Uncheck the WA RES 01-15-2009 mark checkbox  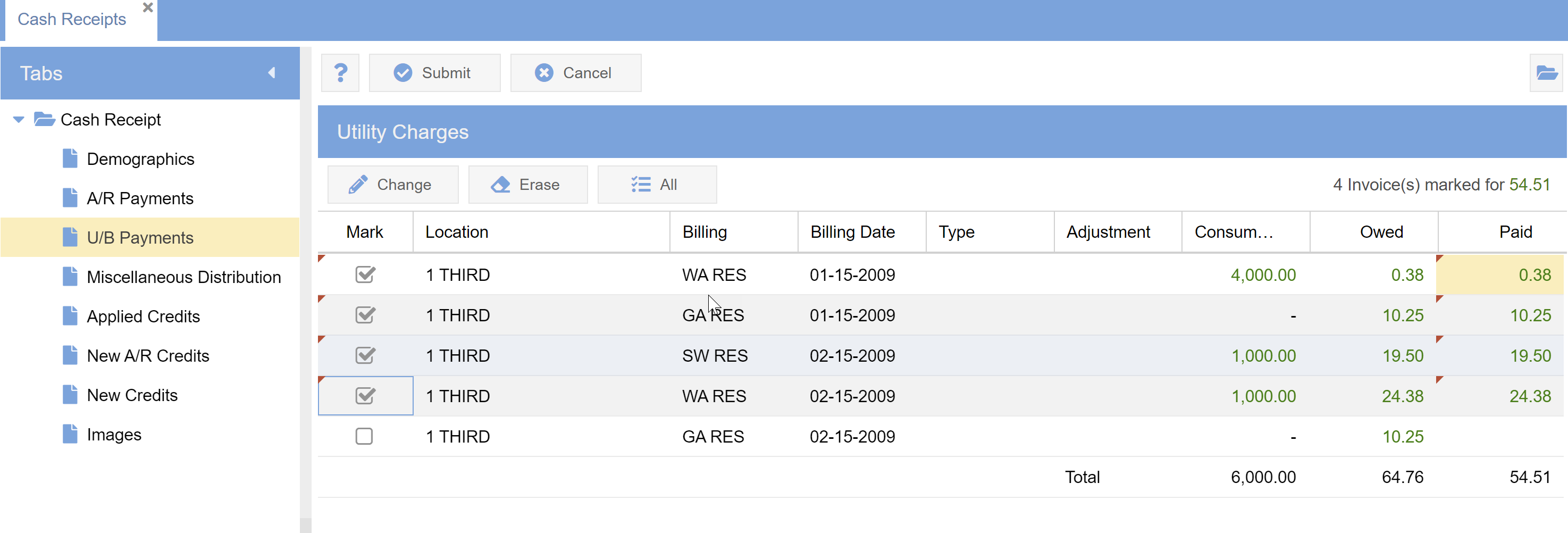pos(365,274)
